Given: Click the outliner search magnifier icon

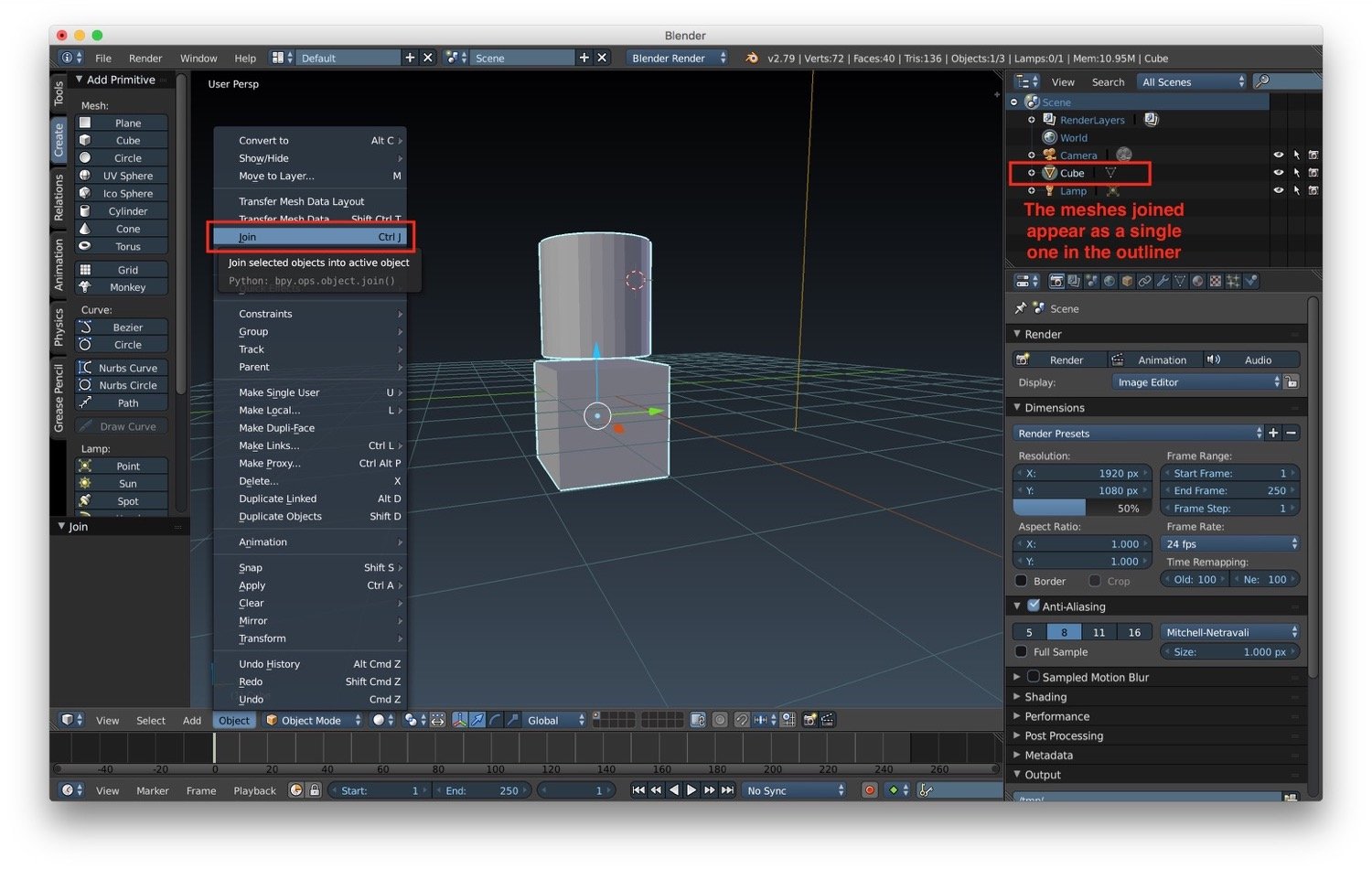Looking at the screenshot, I should click(x=1262, y=81).
